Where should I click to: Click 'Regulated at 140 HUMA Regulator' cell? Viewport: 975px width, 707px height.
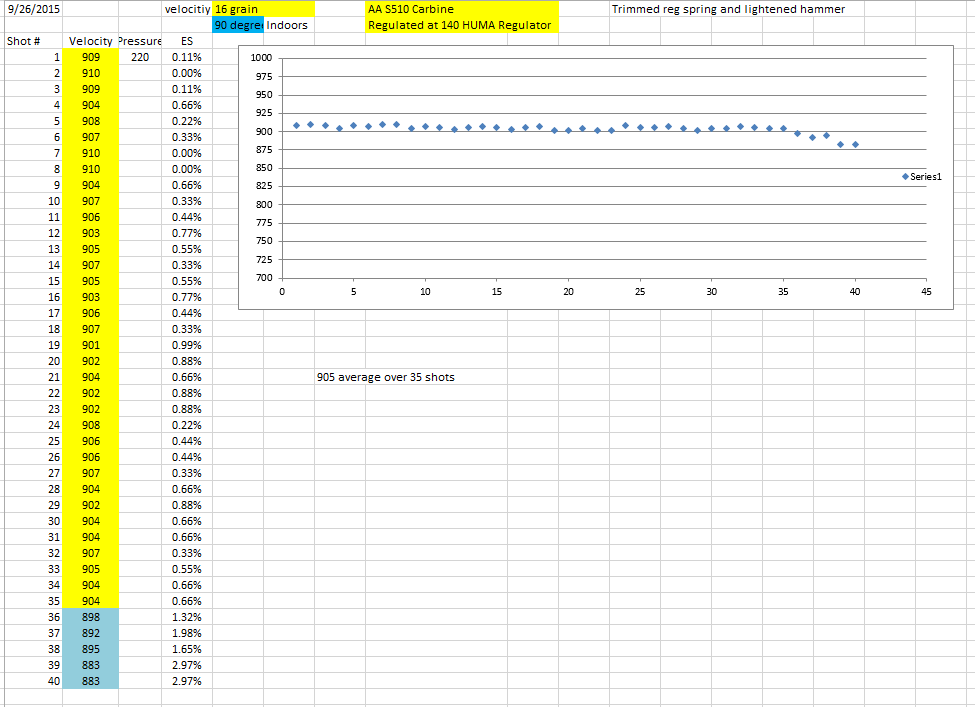(462, 25)
